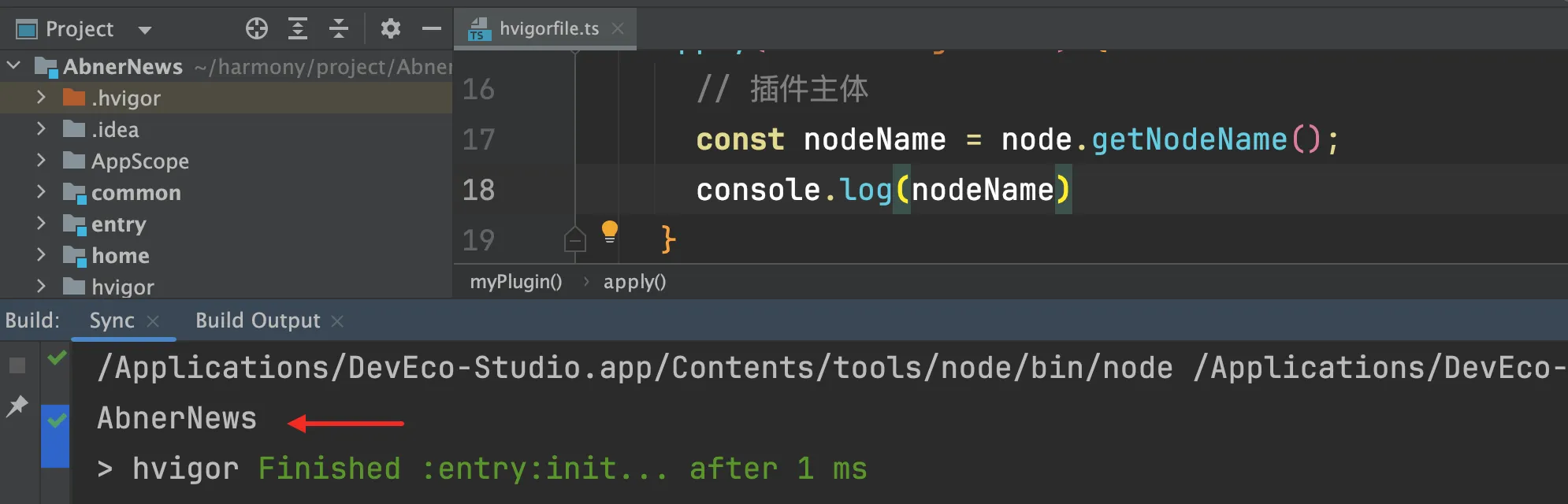
Task: Click the code fold marker on line 19
Action: [575, 239]
